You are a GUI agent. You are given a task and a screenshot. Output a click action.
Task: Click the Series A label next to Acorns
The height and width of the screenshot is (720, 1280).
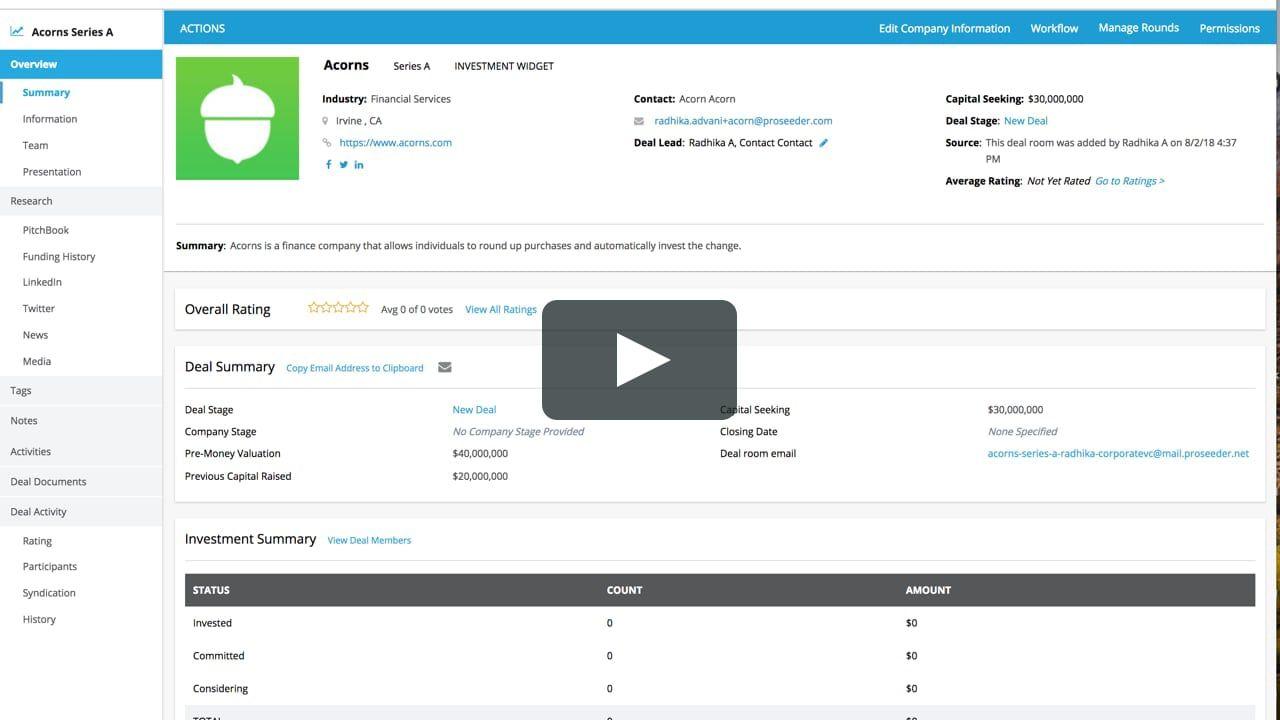(411, 67)
